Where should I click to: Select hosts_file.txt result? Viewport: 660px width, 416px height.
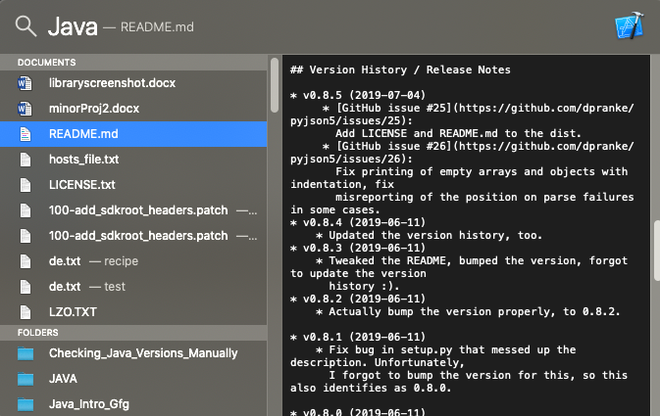133,160
